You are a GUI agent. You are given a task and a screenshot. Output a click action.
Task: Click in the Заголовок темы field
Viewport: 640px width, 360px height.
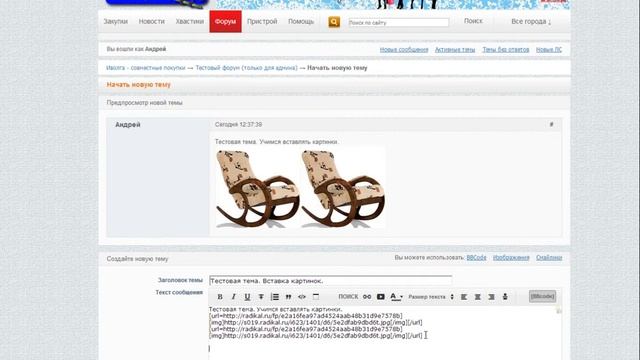(x=331, y=281)
